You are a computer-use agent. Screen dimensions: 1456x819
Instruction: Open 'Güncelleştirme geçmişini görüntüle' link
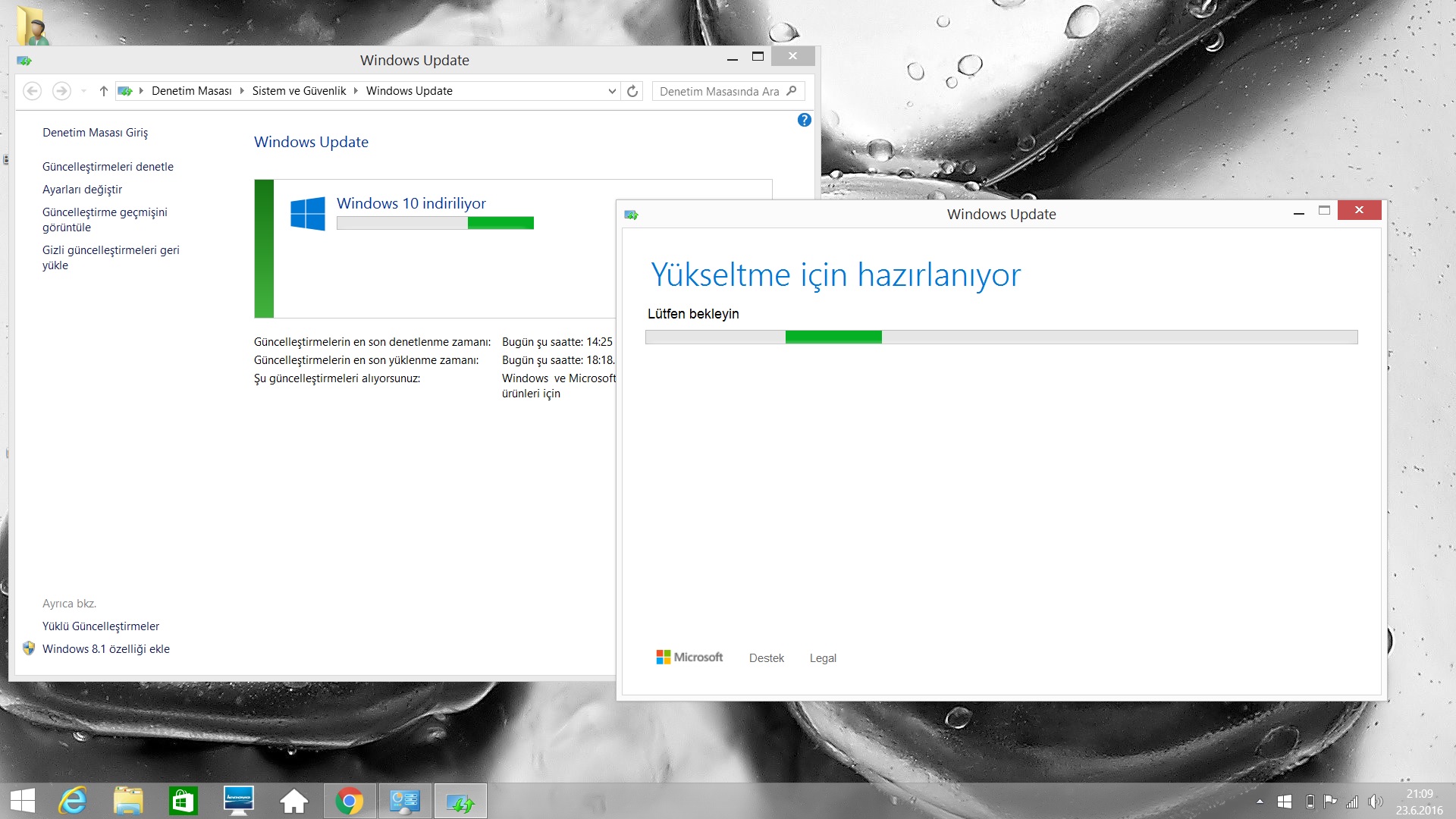click(x=105, y=220)
